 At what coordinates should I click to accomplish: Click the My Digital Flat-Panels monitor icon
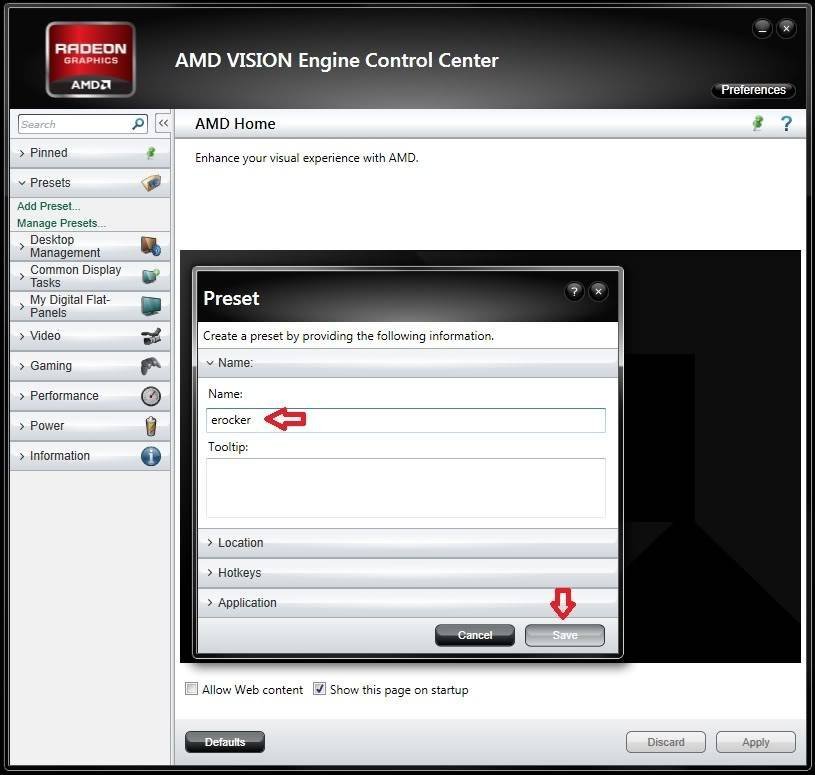pos(151,306)
